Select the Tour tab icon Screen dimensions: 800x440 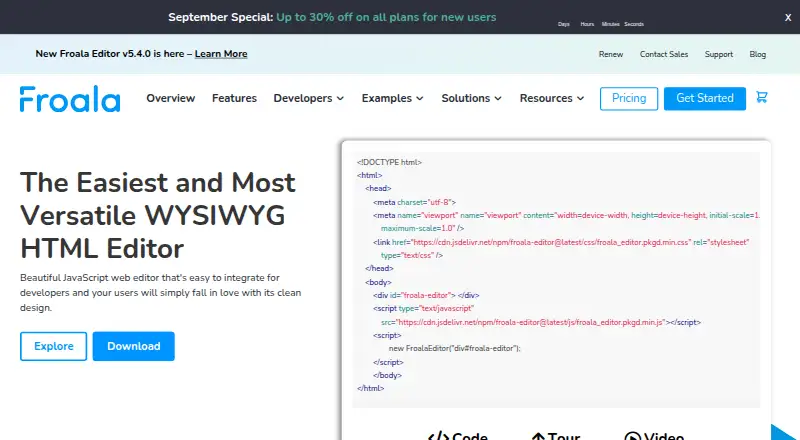[x=538, y=436]
